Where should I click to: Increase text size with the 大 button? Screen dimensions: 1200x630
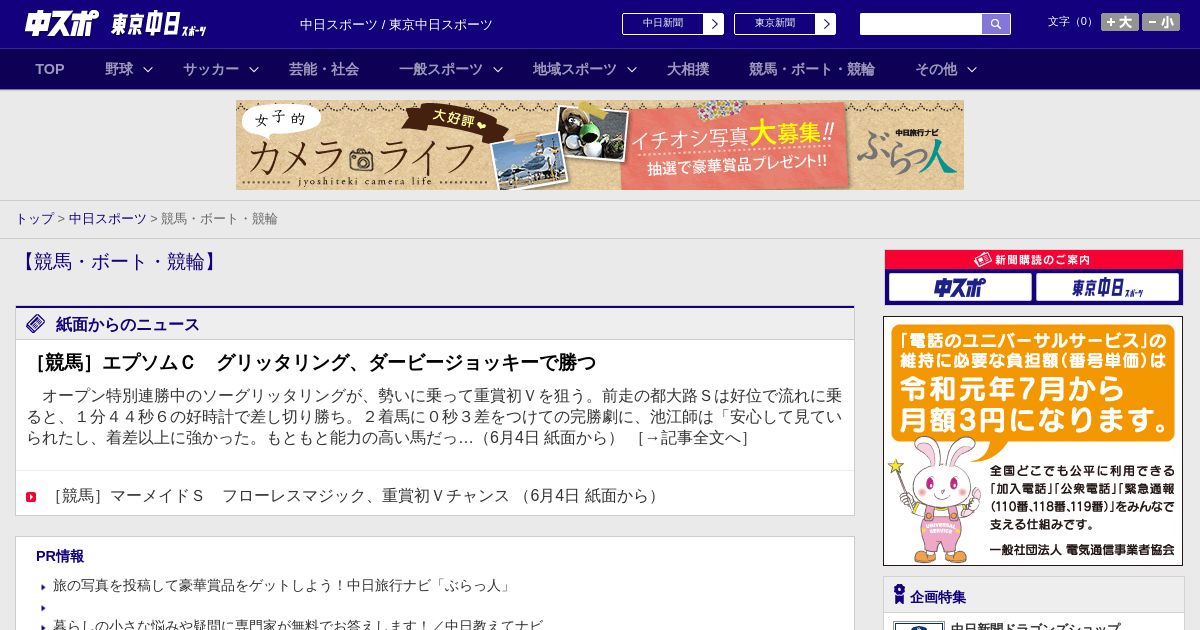point(1120,22)
